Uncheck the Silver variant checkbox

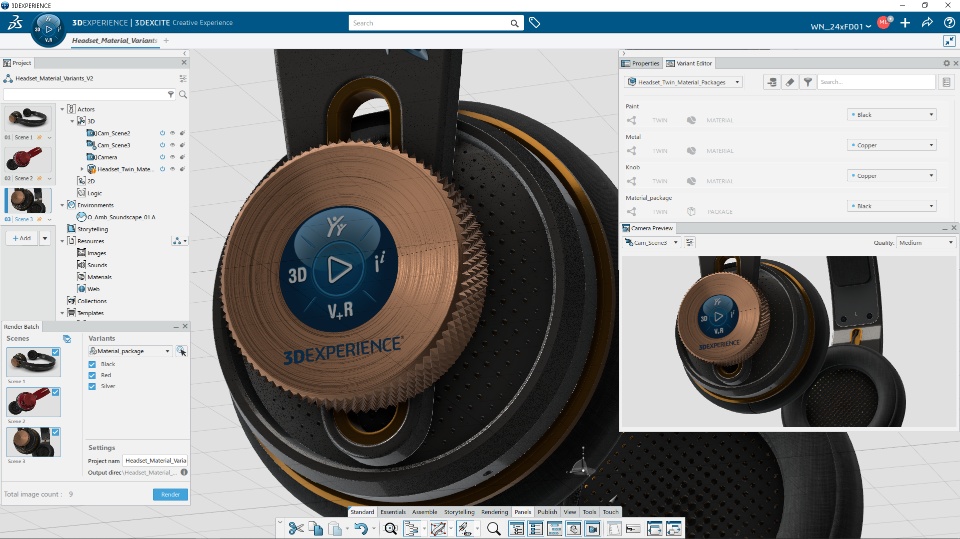[92, 386]
